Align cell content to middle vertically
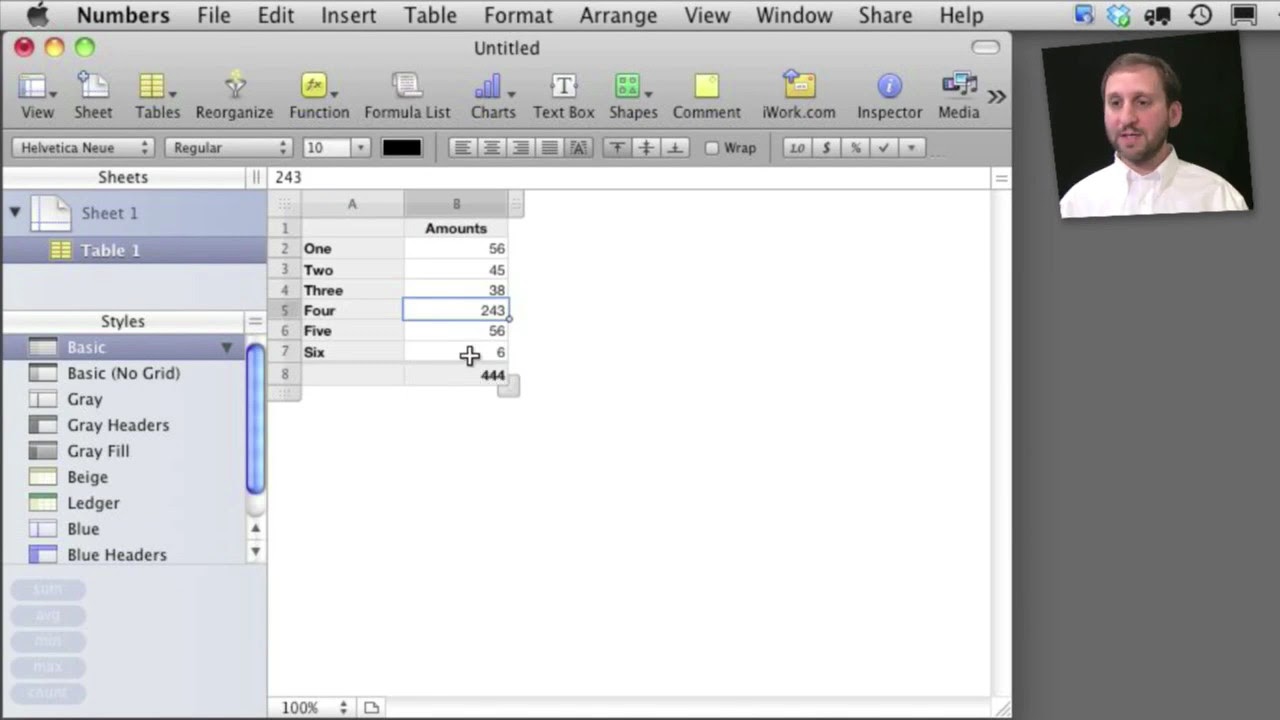The image size is (1280, 720). 646,147
